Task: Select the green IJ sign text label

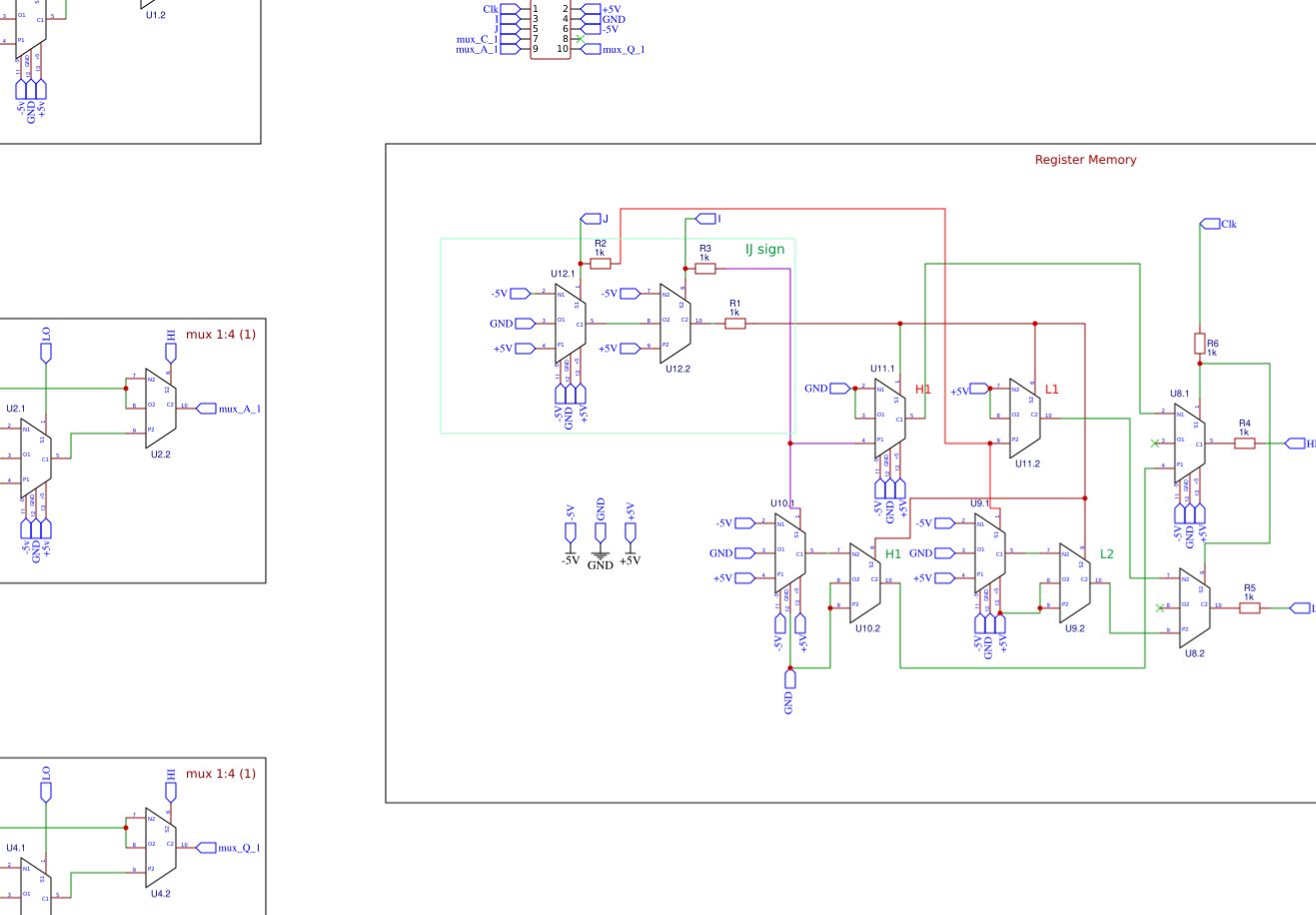Action: [x=764, y=249]
